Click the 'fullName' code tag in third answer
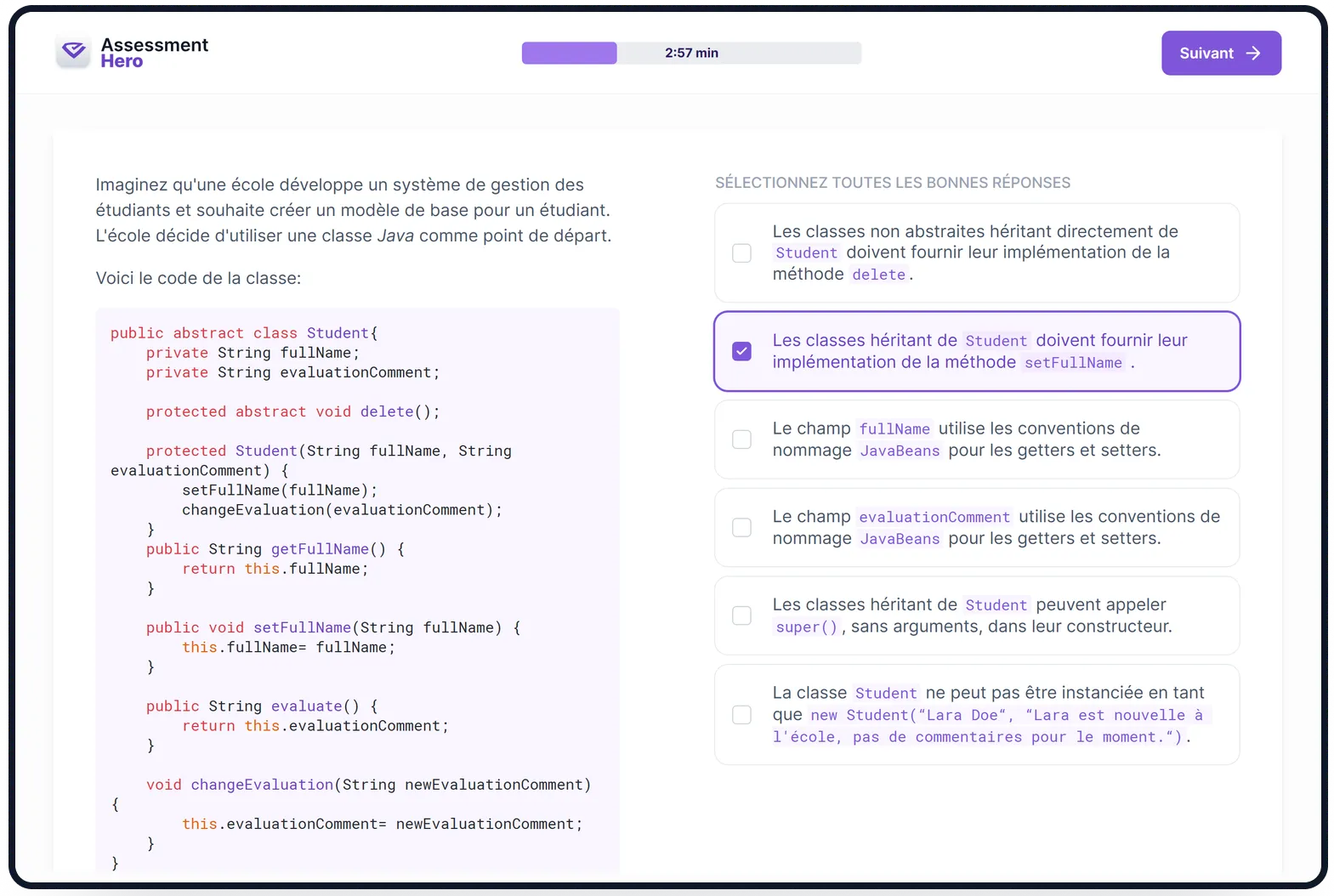The height and width of the screenshot is (896, 1334). [894, 429]
